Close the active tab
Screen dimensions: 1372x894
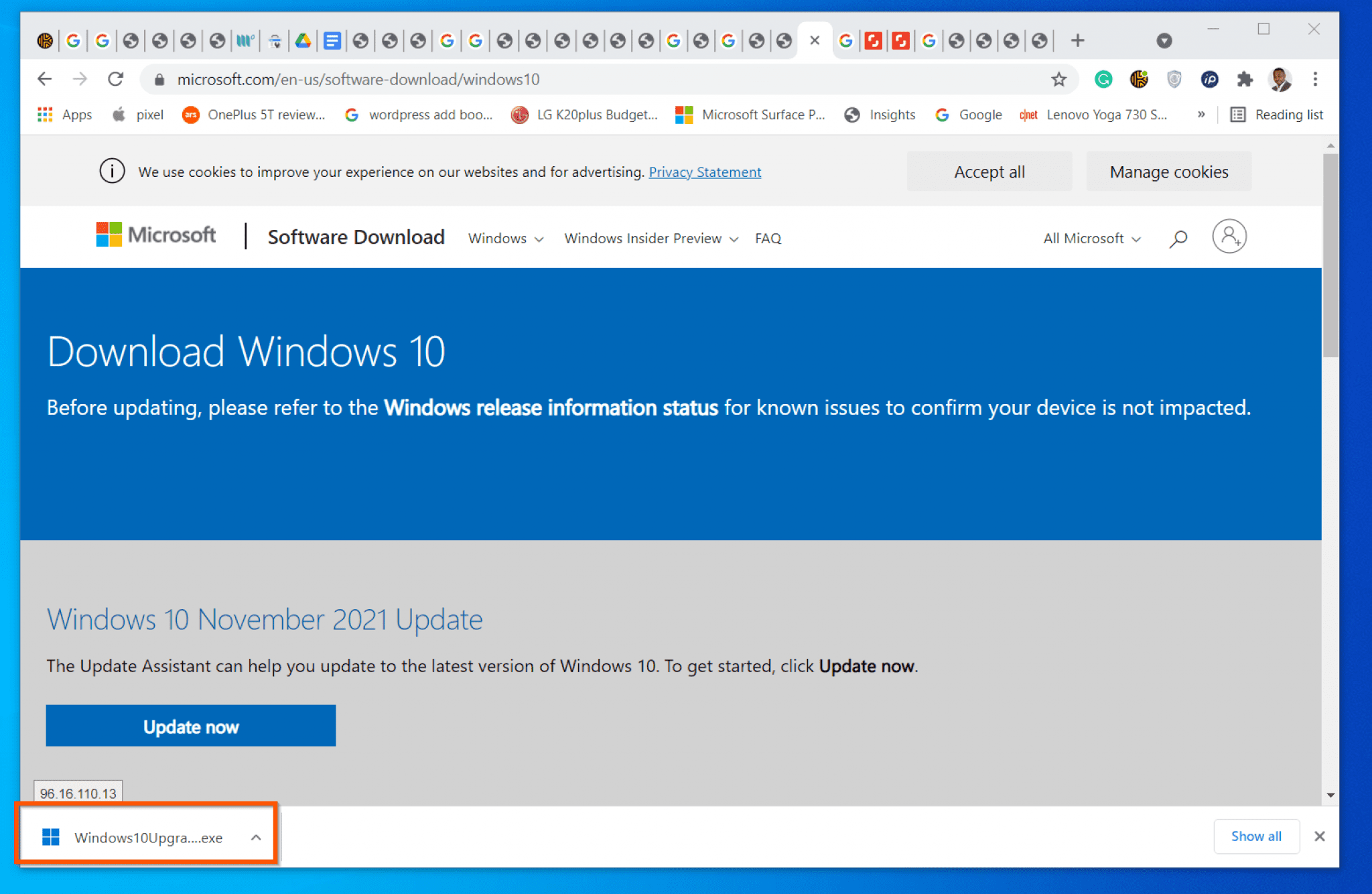pyautogui.click(x=815, y=41)
